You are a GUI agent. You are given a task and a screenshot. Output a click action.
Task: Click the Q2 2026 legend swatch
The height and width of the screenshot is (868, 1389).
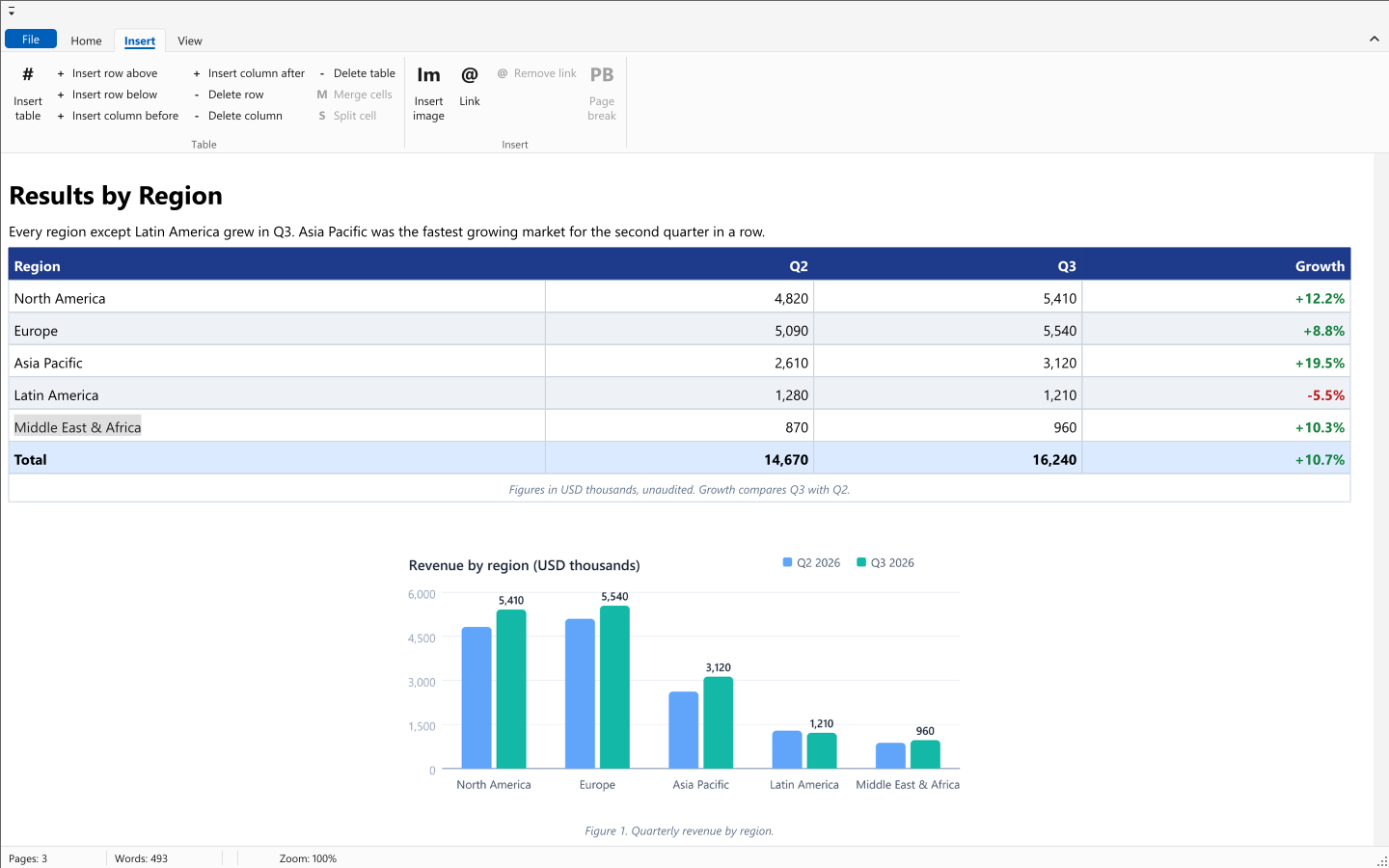pyautogui.click(x=787, y=562)
